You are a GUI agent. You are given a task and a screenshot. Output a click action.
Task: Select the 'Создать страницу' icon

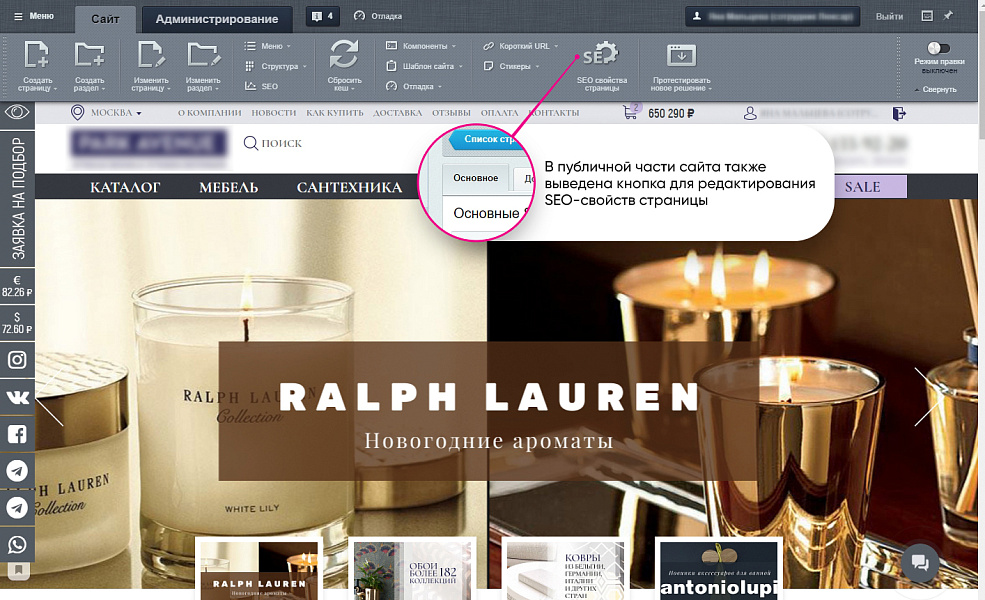(36, 55)
